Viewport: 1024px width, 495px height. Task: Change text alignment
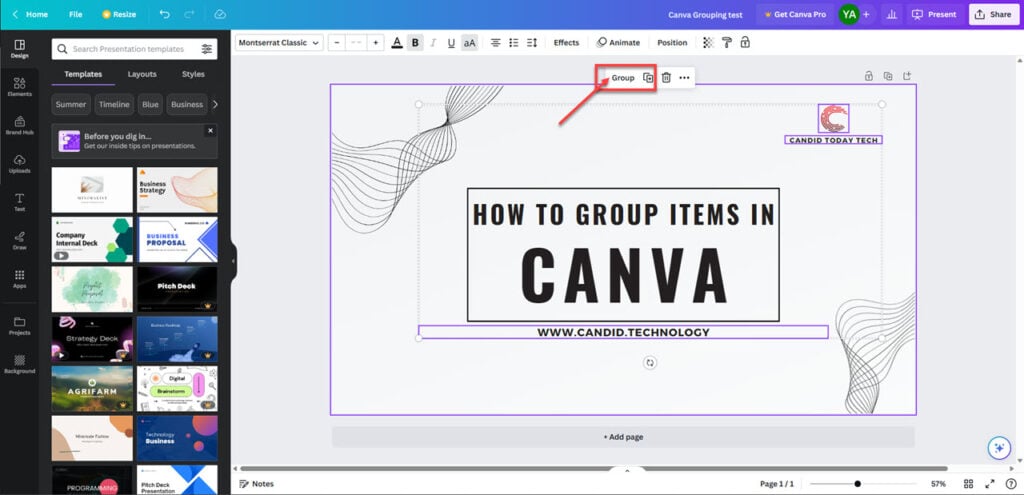click(496, 42)
